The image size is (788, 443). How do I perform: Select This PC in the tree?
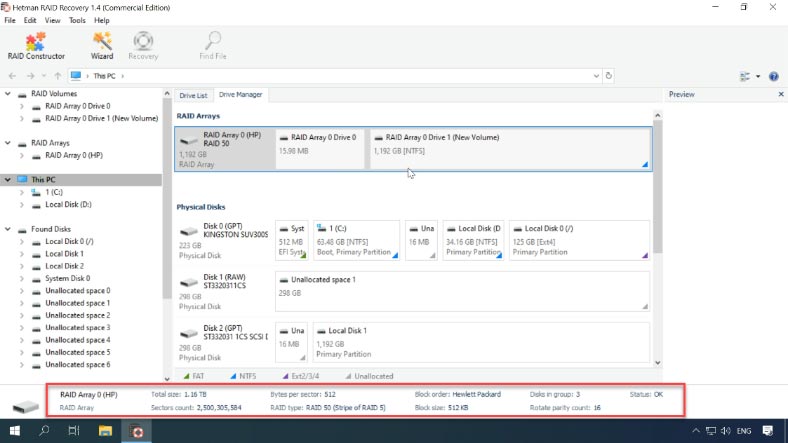pos(43,179)
